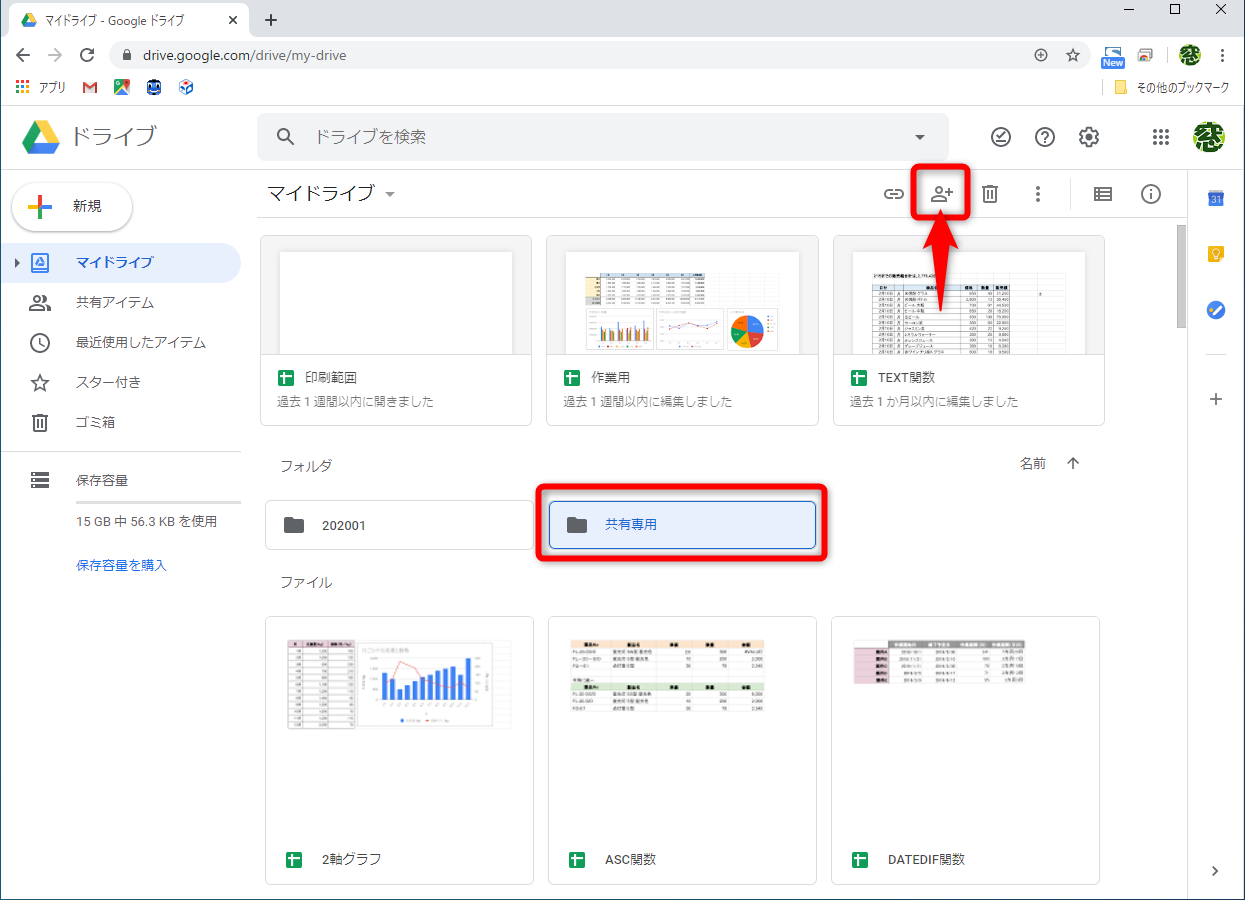Open the Tasks side panel icon

coord(1215,310)
